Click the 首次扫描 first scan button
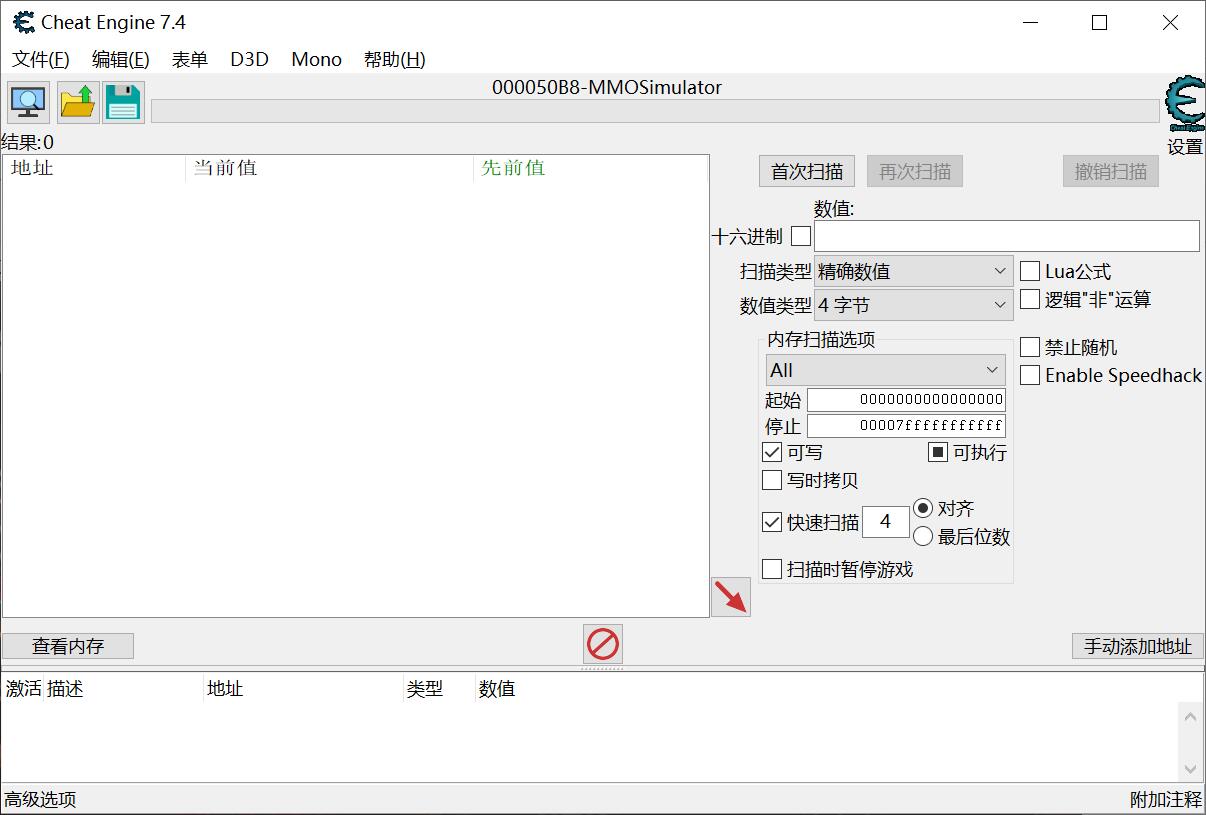Screen dimensions: 1206x815 807,171
